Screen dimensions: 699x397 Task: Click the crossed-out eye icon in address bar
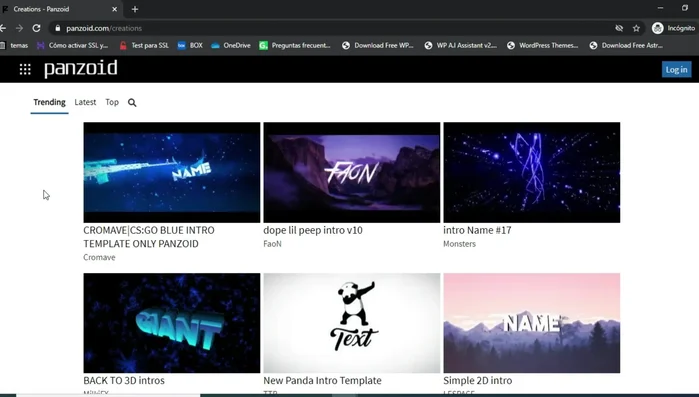(x=619, y=28)
